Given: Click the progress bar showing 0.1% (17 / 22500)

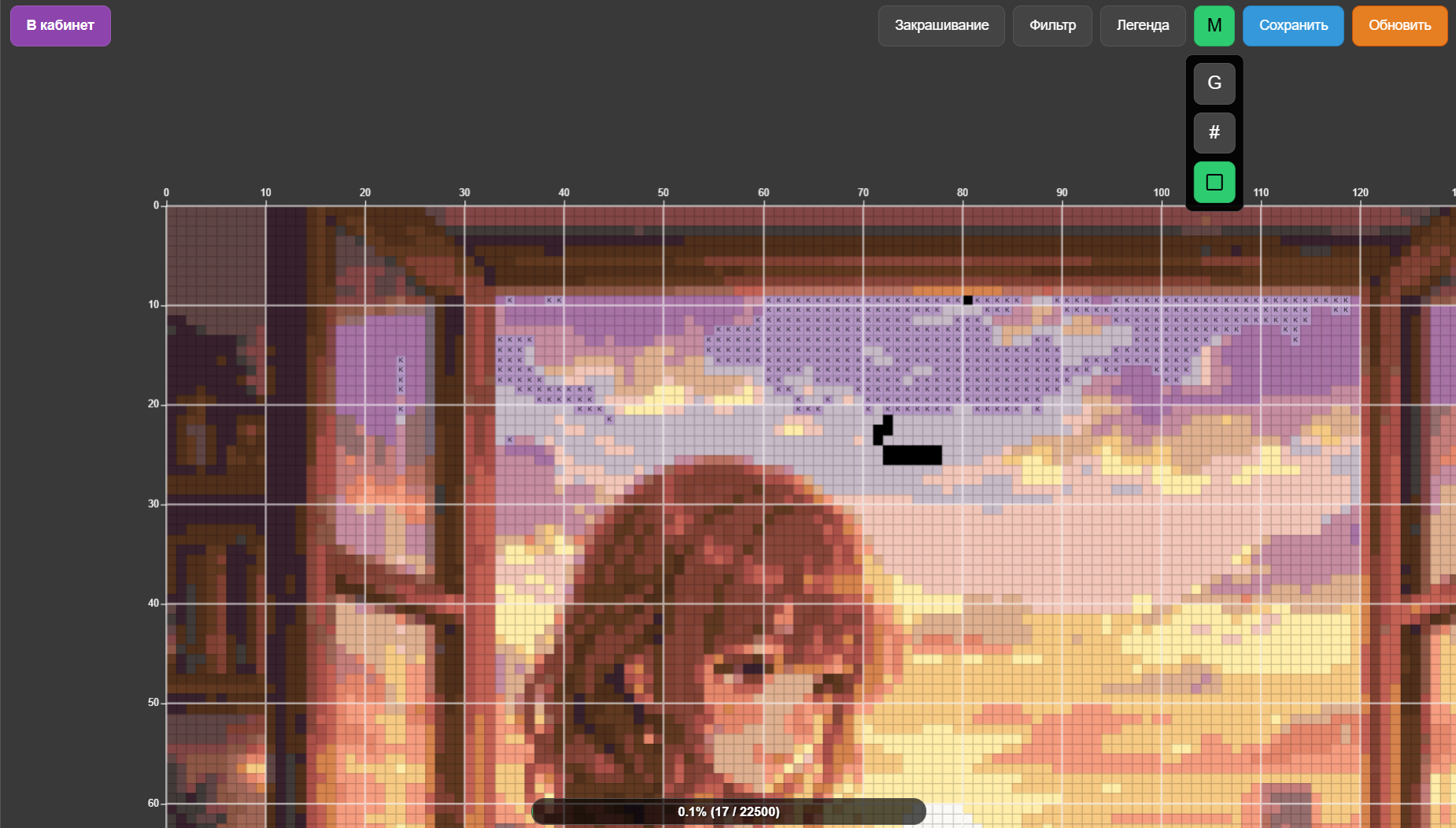Looking at the screenshot, I should (x=729, y=811).
